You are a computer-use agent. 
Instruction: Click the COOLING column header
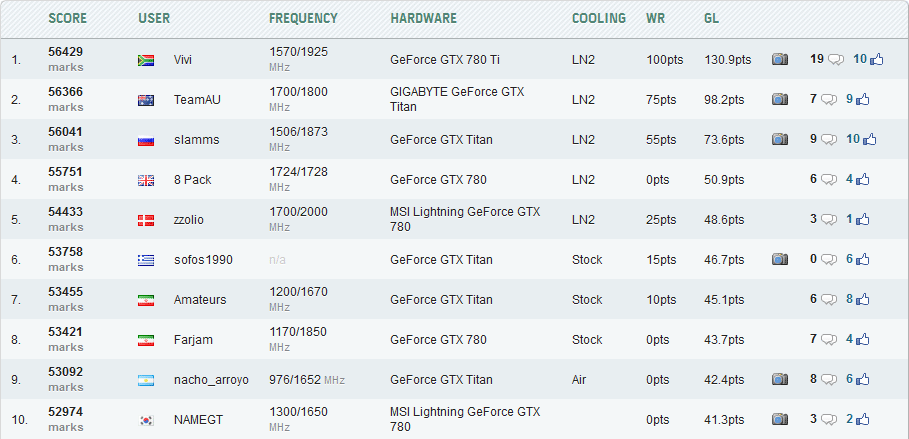(599, 18)
